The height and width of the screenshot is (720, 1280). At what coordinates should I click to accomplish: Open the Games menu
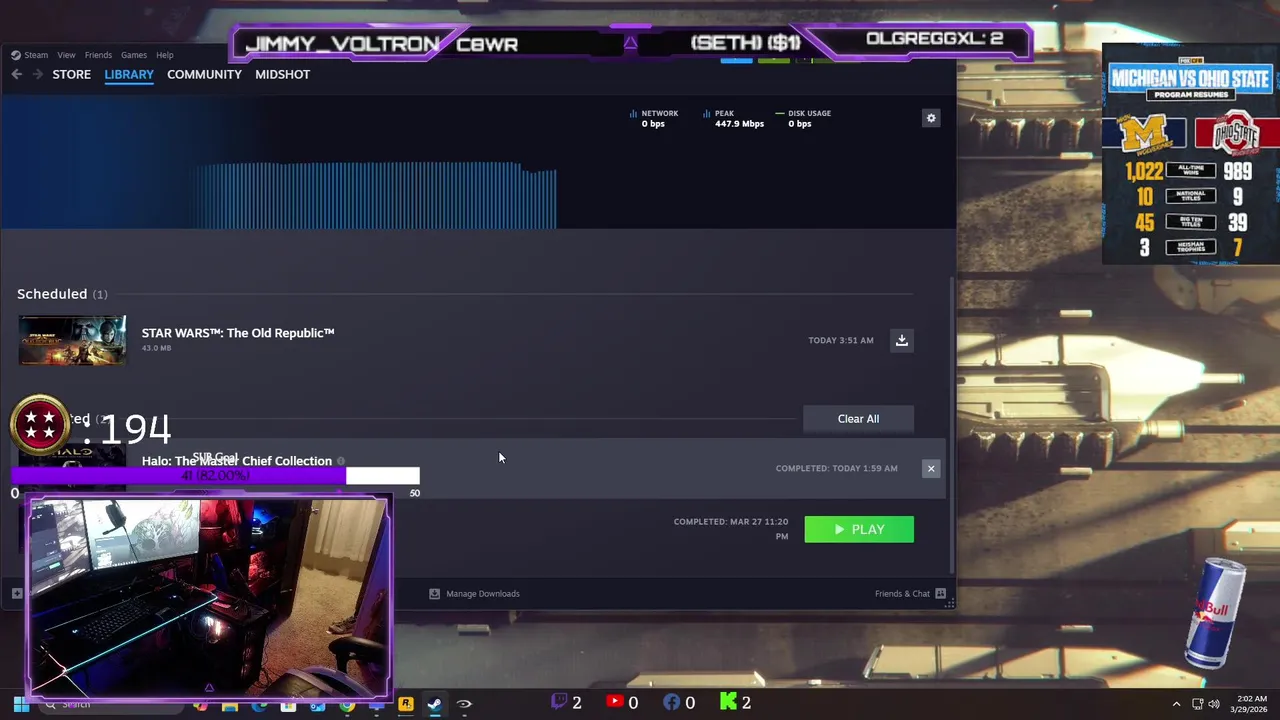(x=134, y=55)
